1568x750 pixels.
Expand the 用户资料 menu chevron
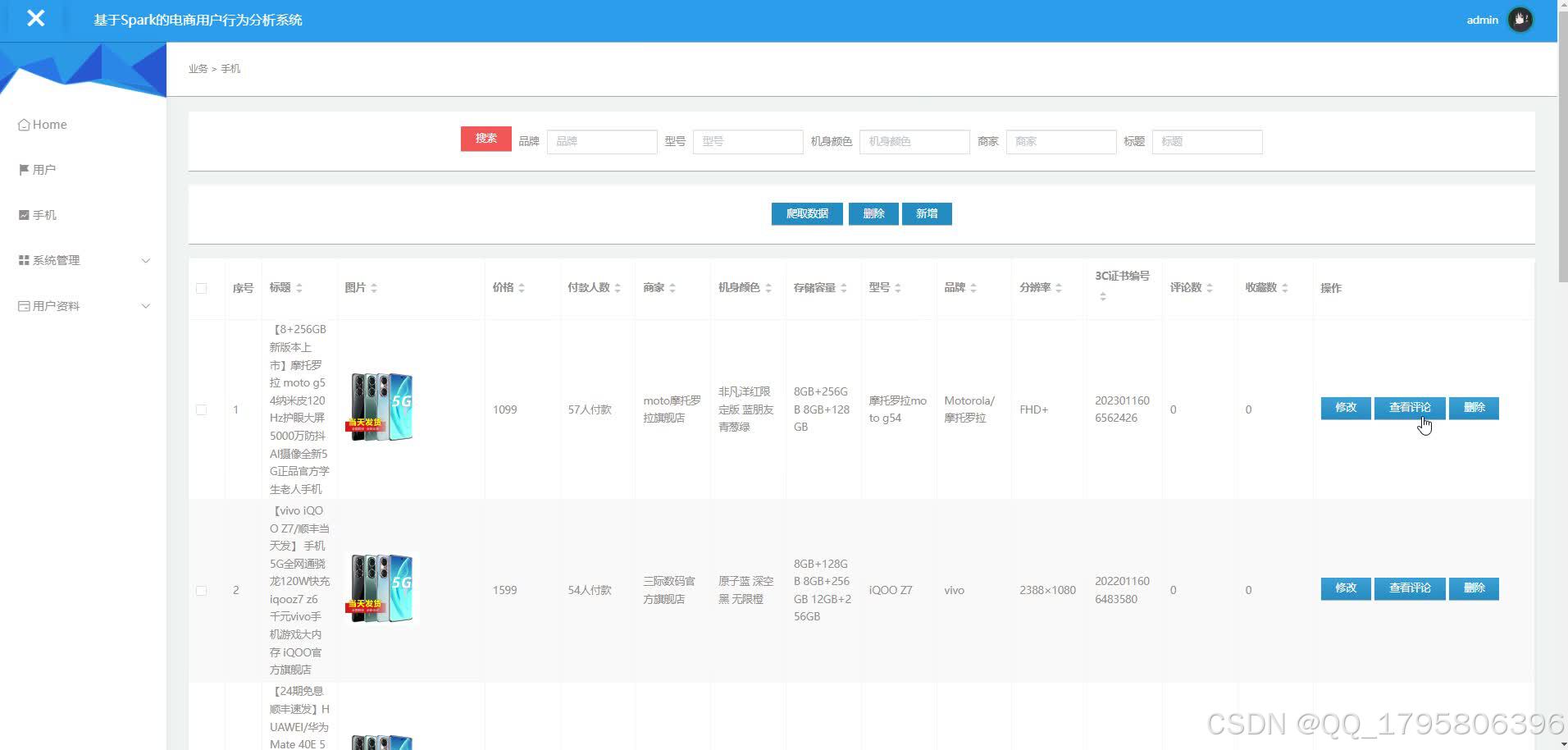point(146,306)
